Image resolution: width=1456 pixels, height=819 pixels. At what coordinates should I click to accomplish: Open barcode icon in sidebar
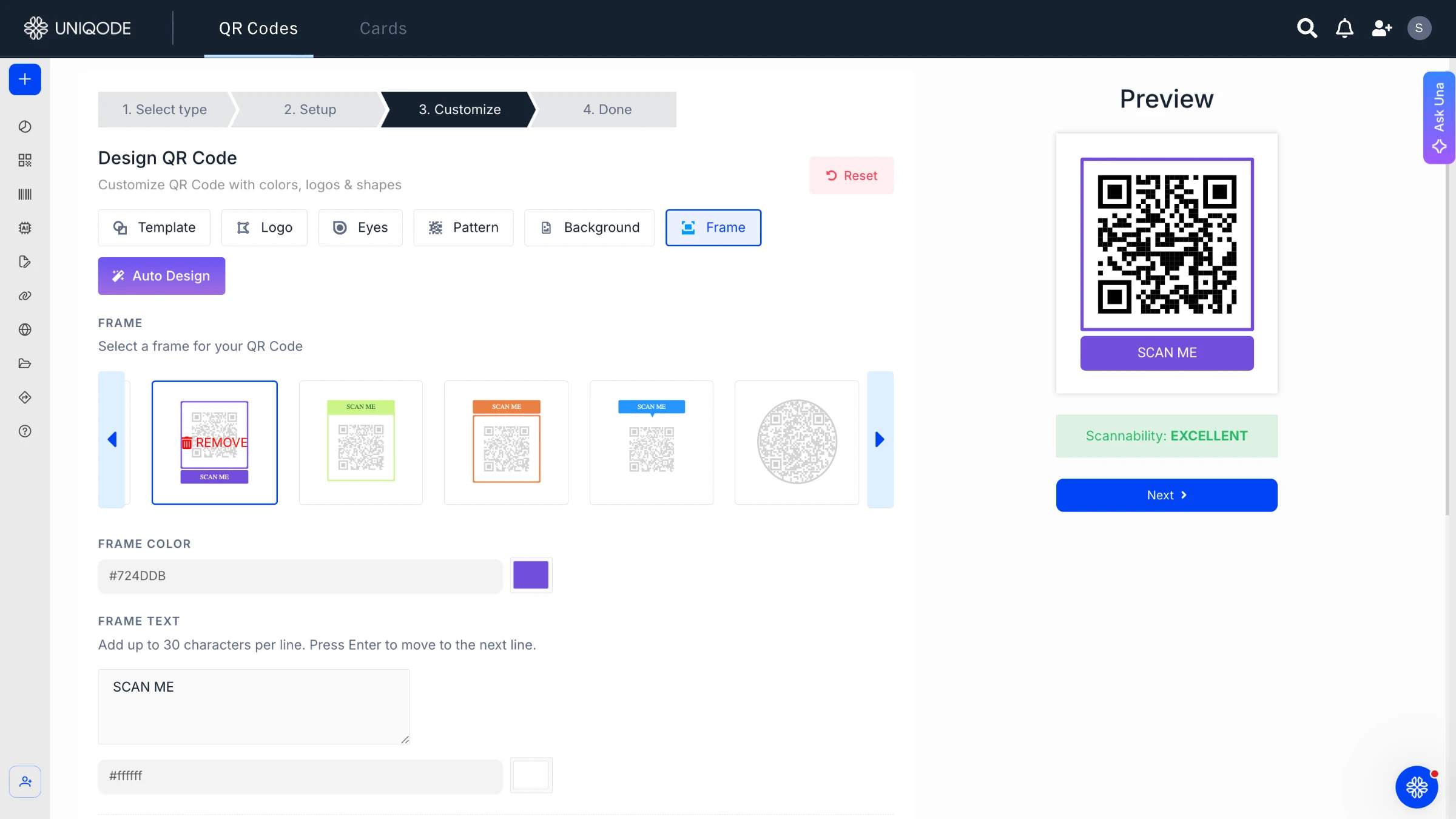[x=25, y=194]
